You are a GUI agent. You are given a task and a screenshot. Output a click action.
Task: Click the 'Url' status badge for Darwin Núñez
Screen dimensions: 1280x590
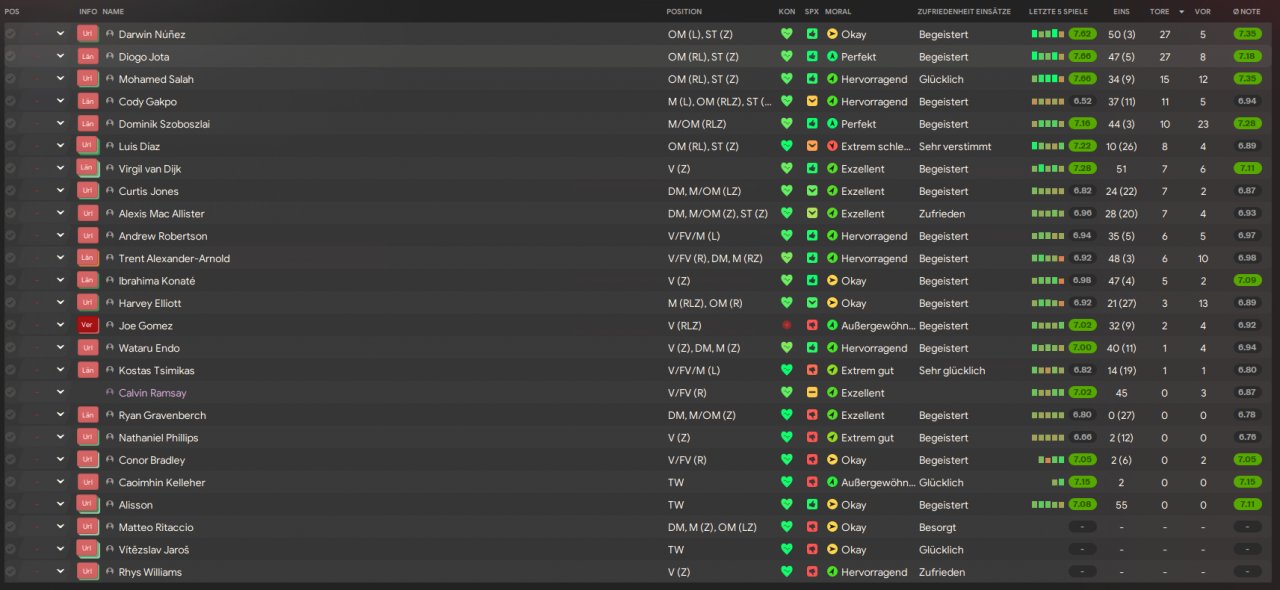pos(87,34)
